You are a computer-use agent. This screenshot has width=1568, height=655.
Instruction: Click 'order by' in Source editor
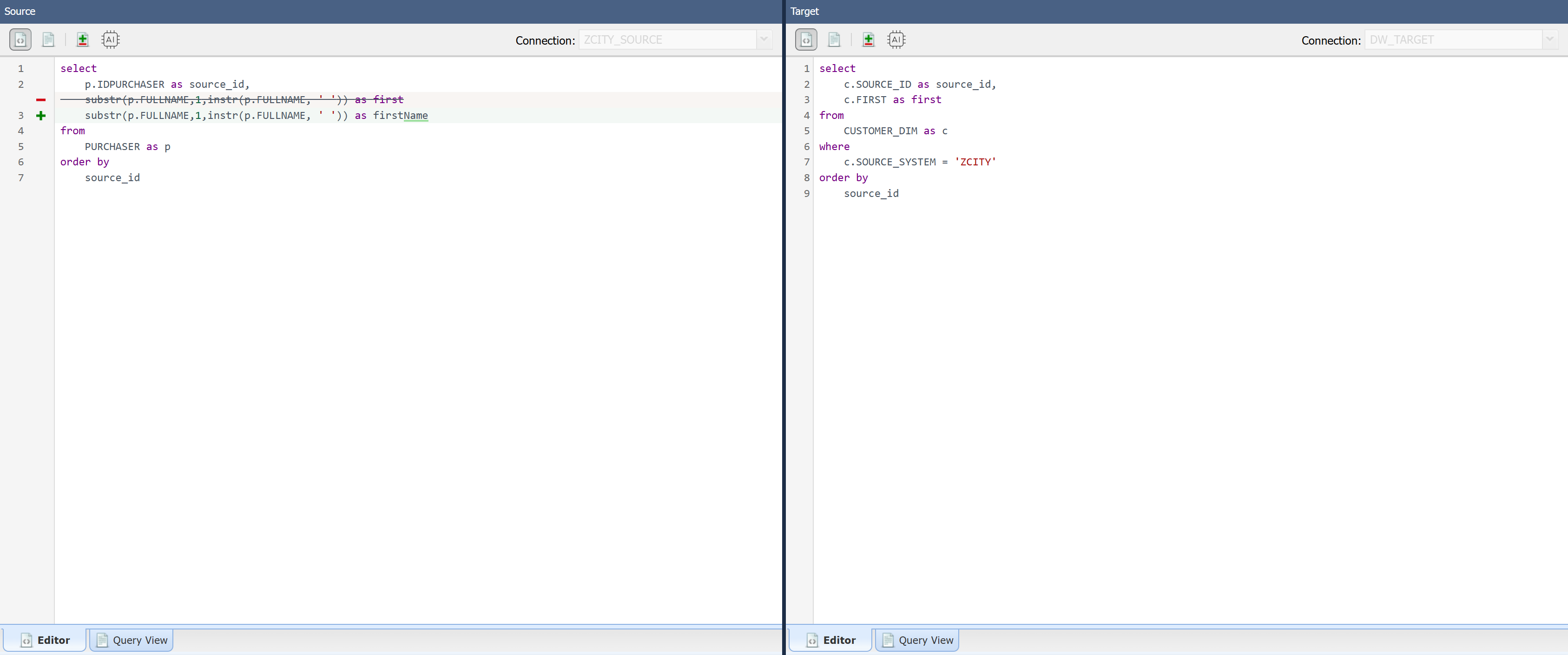(85, 162)
